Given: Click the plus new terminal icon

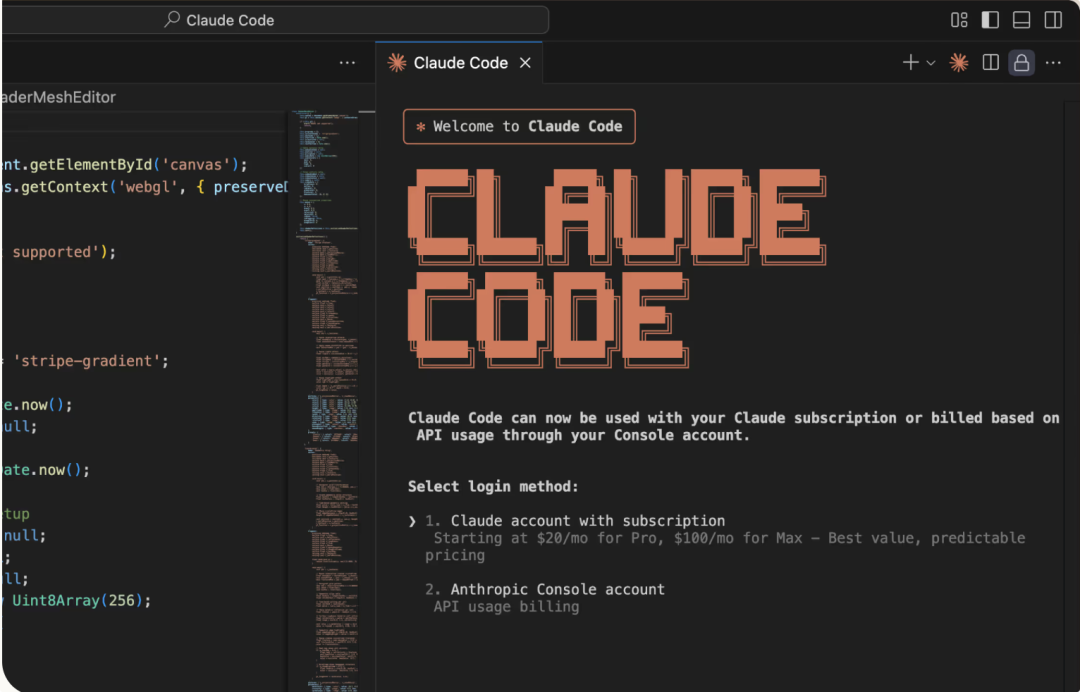Looking at the screenshot, I should click(x=911, y=63).
